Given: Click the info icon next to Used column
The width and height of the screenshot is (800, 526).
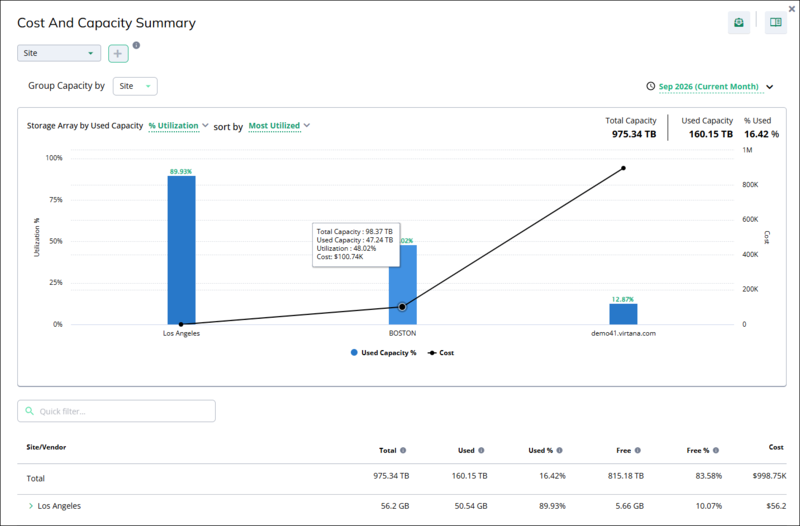Looking at the screenshot, I should coord(481,450).
